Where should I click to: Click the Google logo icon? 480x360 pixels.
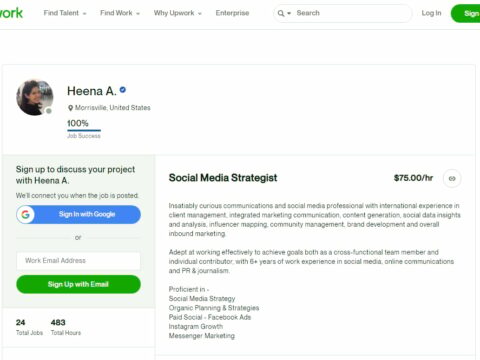click(x=26, y=214)
